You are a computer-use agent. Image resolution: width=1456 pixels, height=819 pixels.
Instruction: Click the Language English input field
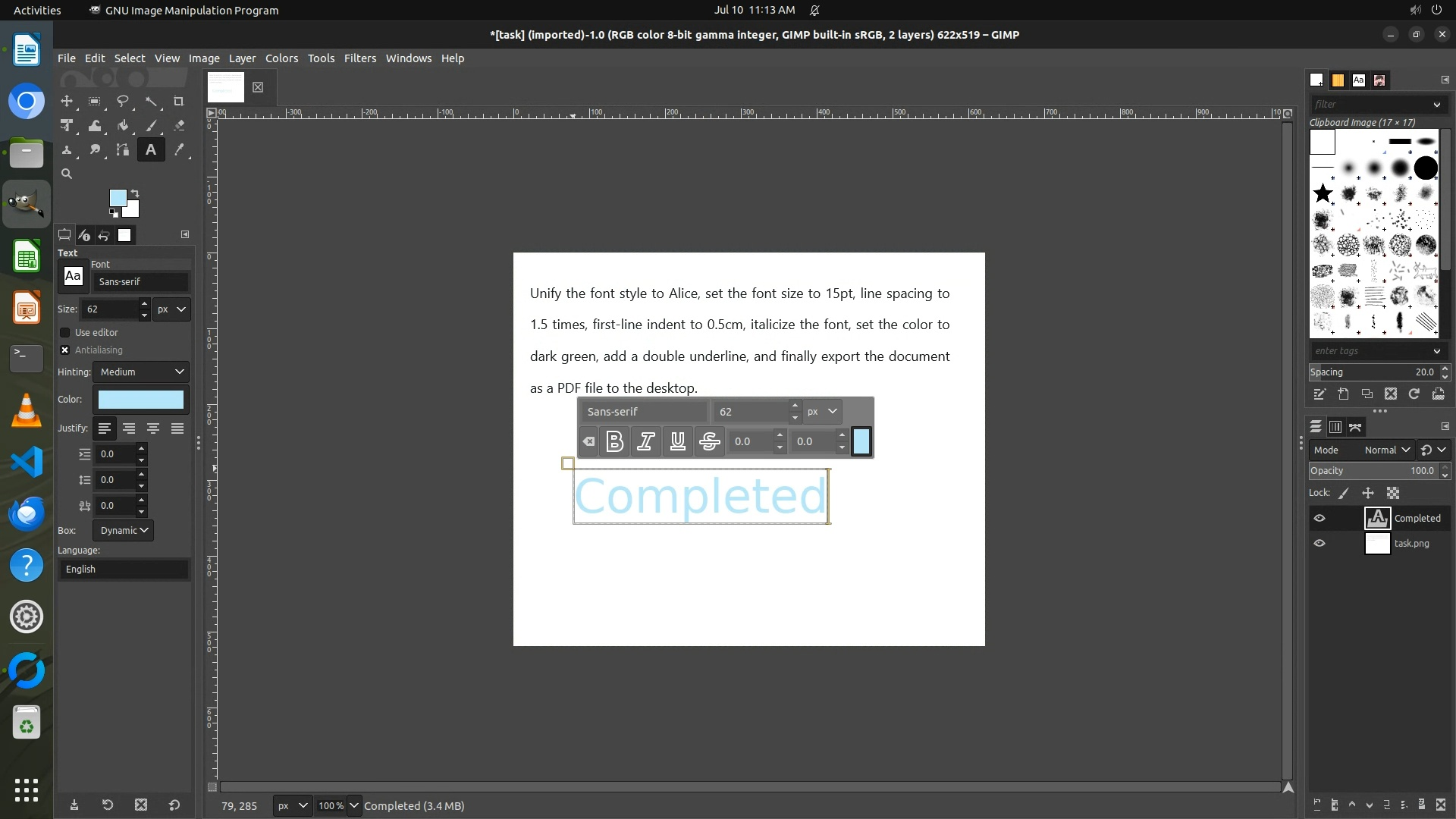coord(124,569)
